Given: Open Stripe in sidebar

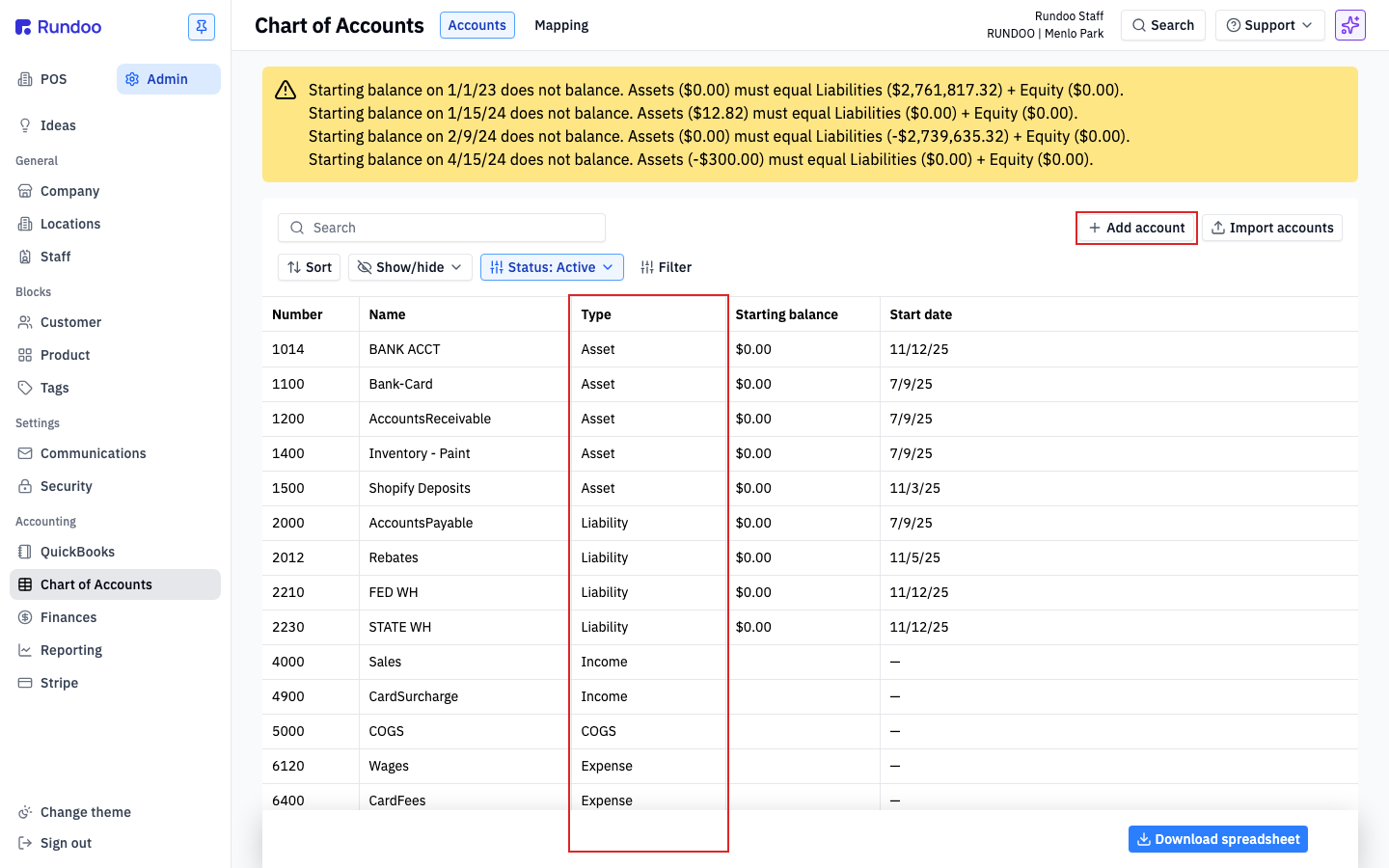Looking at the screenshot, I should click(59, 683).
